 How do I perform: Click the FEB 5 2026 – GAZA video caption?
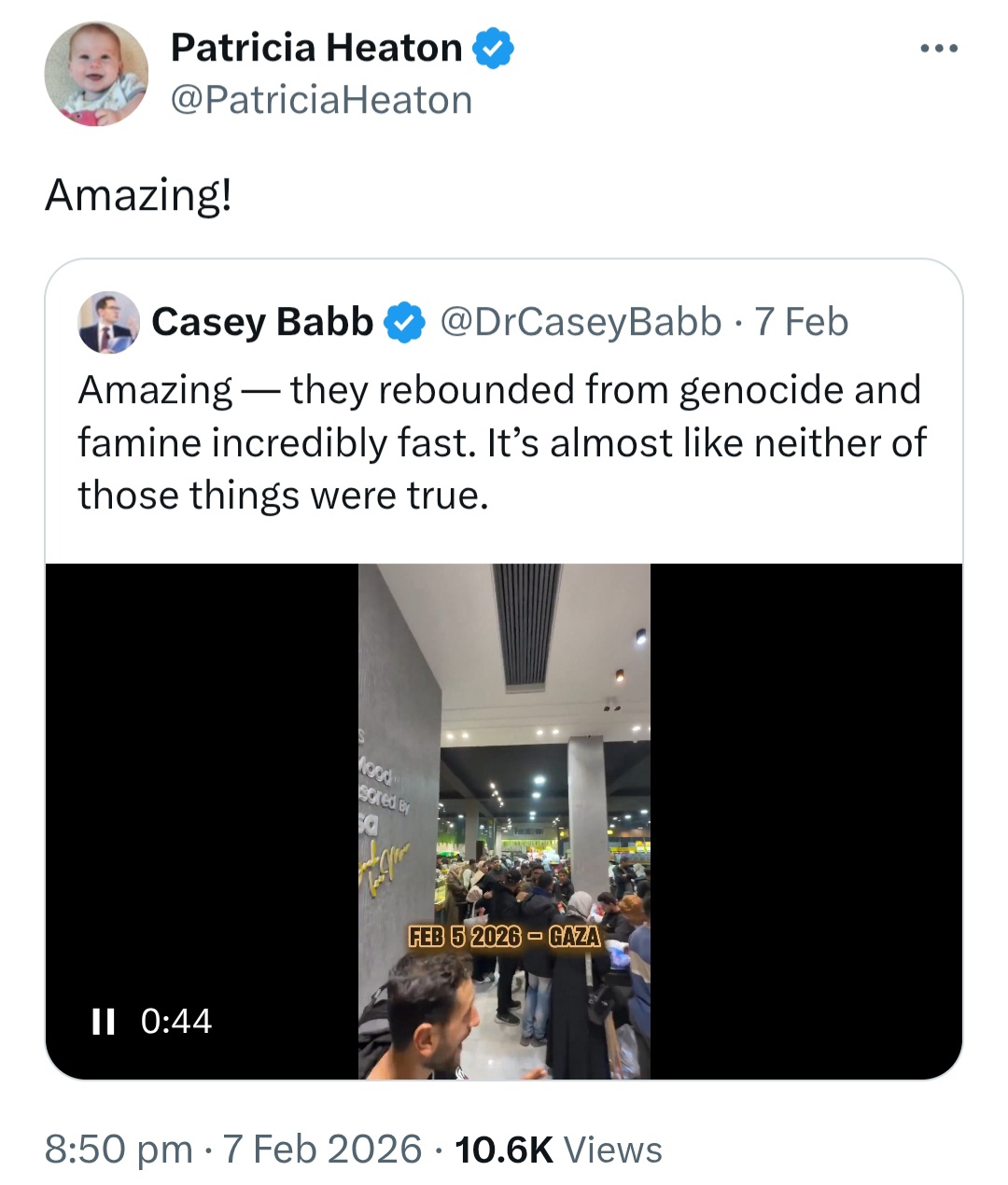click(x=504, y=936)
